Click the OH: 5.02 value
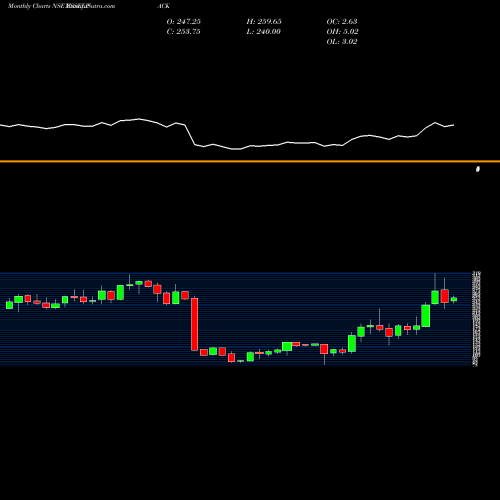This screenshot has height=500, width=500. click(342, 32)
